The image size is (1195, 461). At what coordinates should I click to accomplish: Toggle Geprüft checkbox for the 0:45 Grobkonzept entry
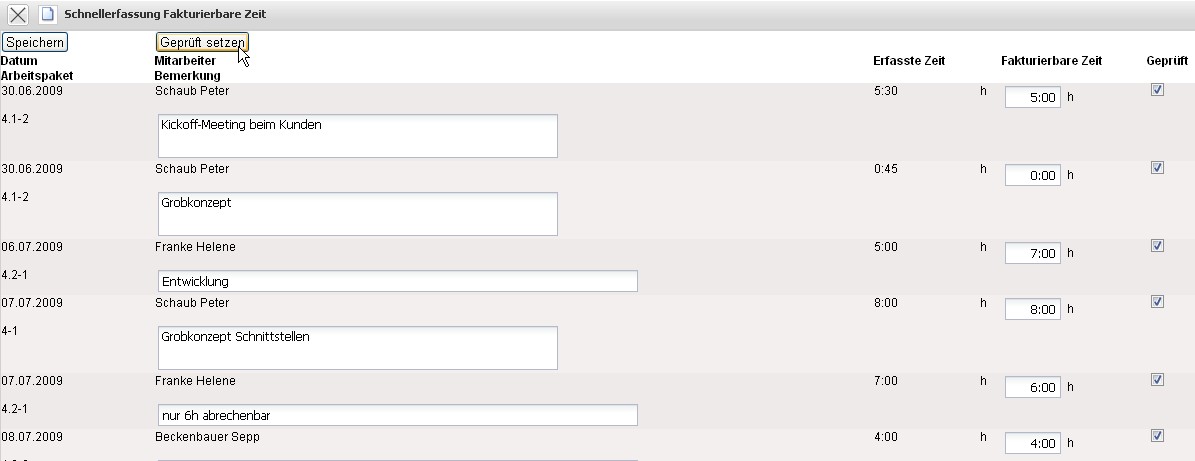coord(1157,168)
